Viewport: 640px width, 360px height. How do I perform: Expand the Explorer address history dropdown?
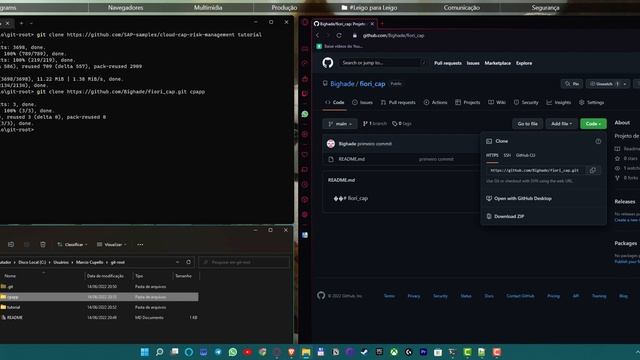point(177,262)
